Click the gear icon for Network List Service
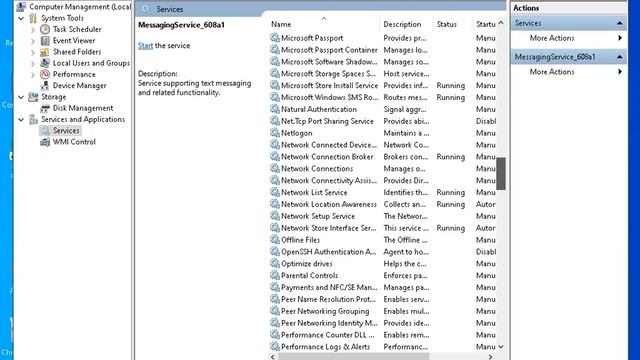The width and height of the screenshot is (640, 360). click(x=275, y=192)
